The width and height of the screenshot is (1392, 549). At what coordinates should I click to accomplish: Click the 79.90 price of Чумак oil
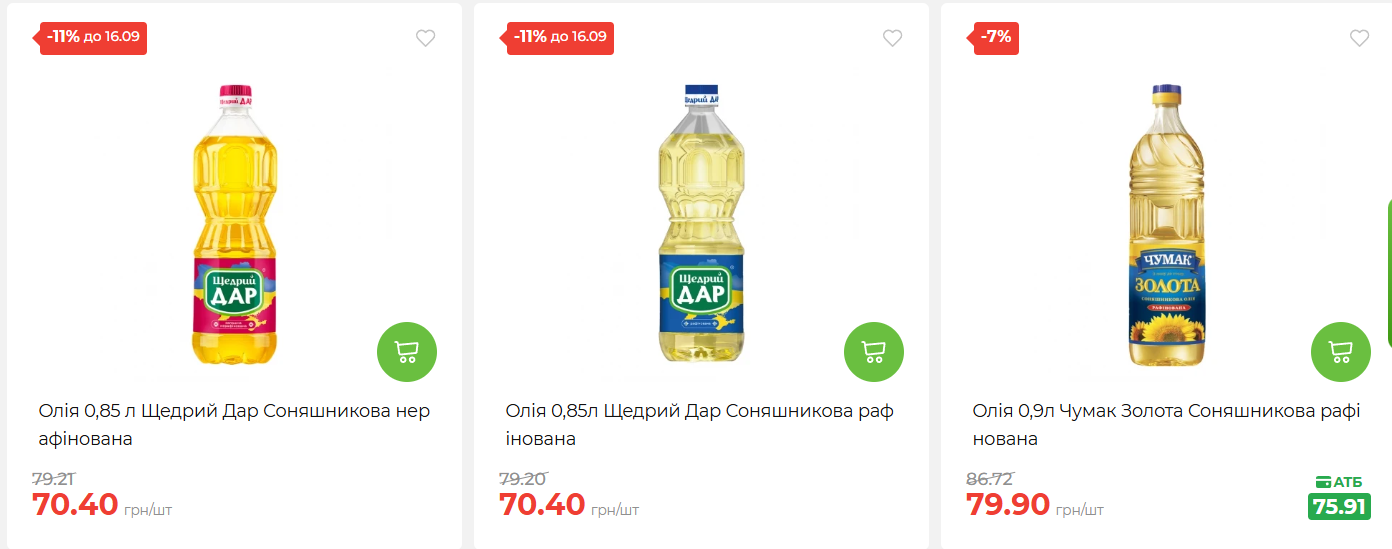tap(1008, 505)
